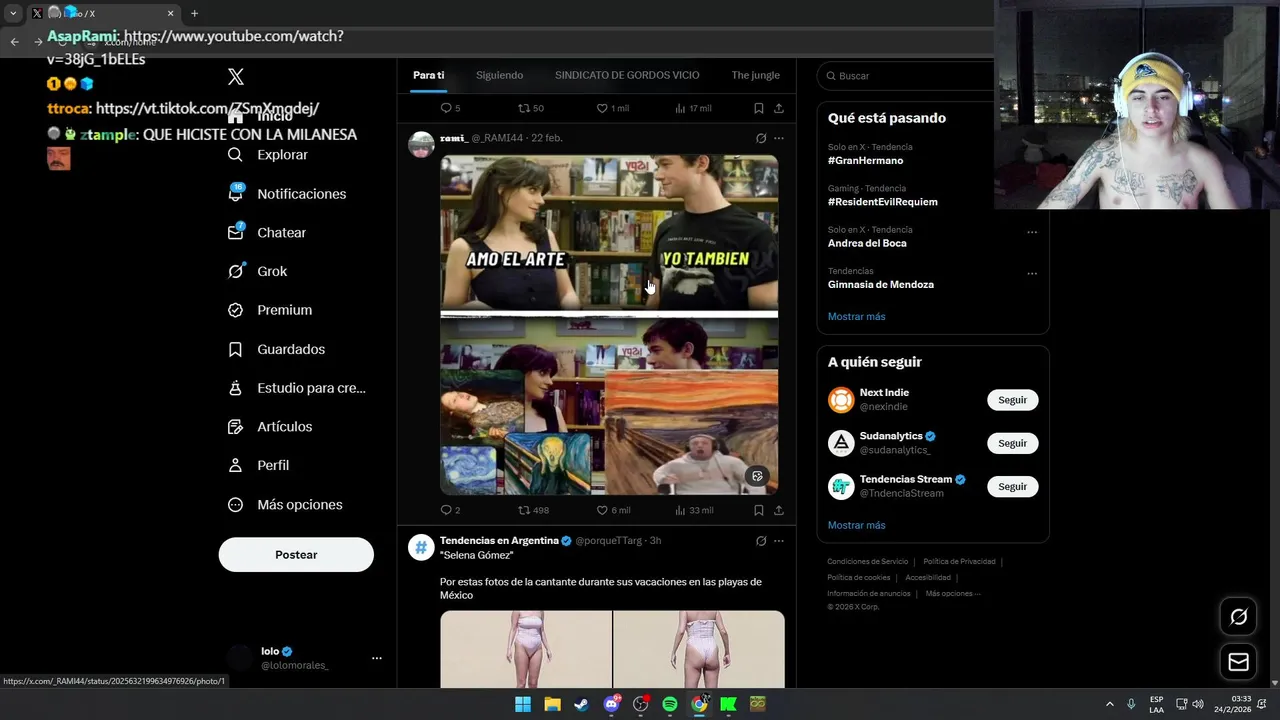The width and height of the screenshot is (1280, 720).
Task: Click the edit-image icon on the meme photo
Action: (x=757, y=476)
